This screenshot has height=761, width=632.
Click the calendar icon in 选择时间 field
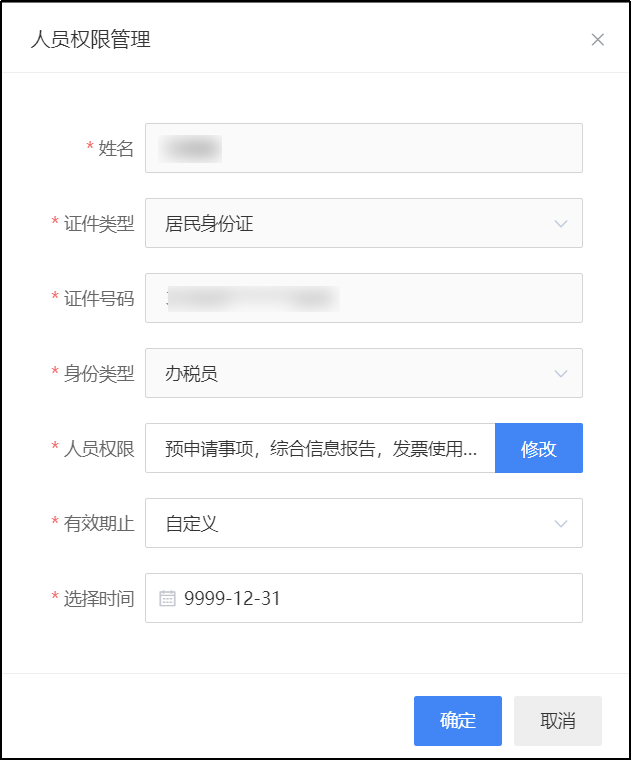pos(167,598)
